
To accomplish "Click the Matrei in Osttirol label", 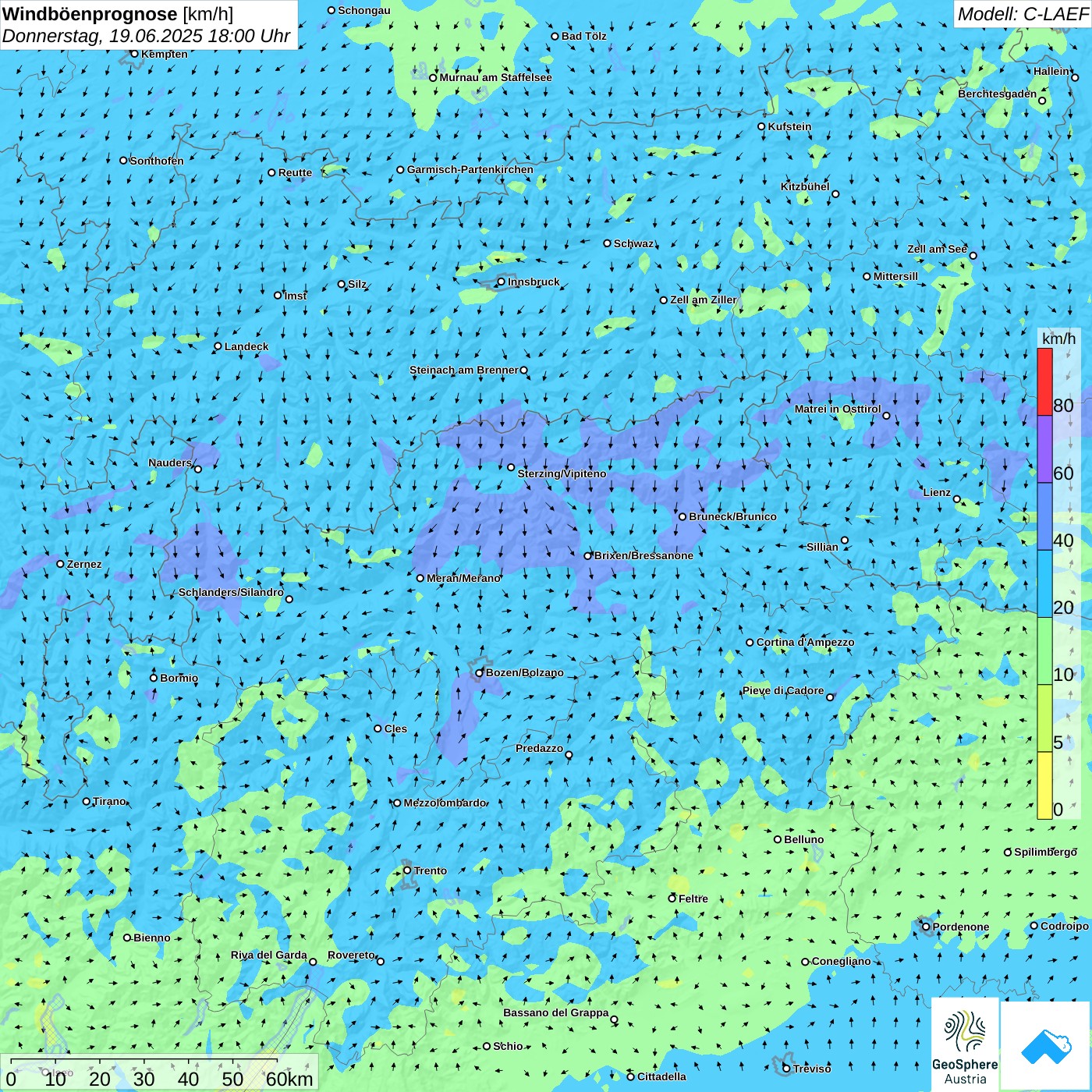I will [x=838, y=409].
